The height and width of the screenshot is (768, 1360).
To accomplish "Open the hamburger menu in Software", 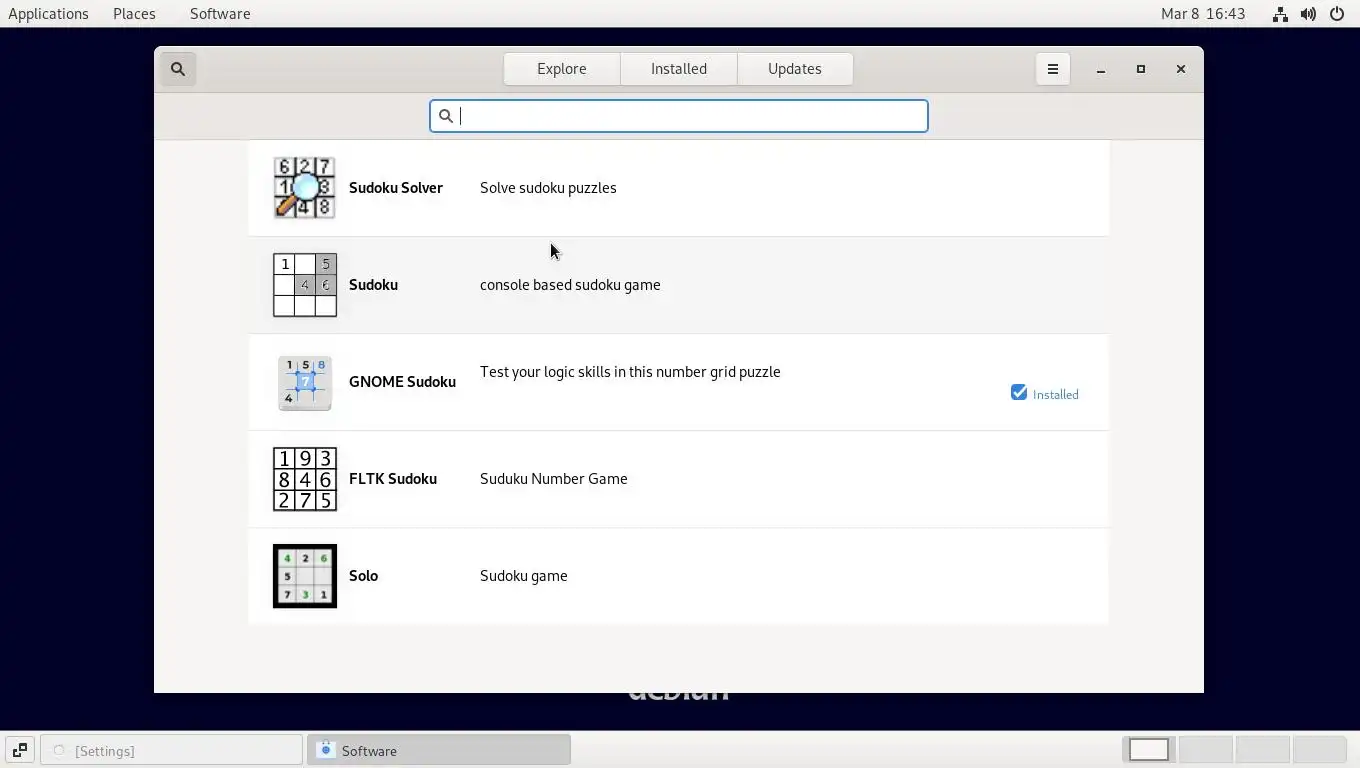I will click(x=1052, y=69).
